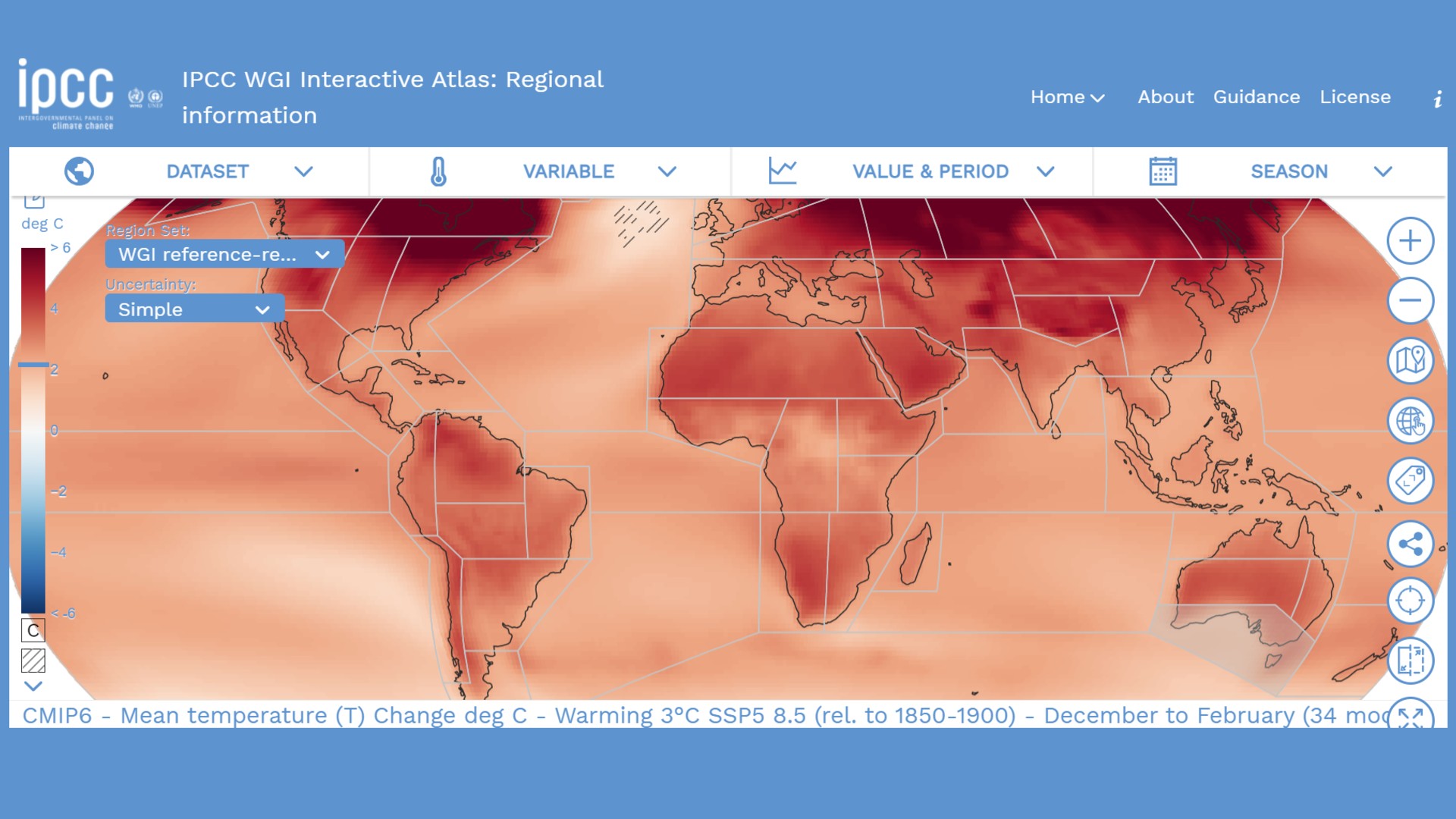The height and width of the screenshot is (819, 1456).
Task: Toggle the color scale unit display
Action: tap(33, 627)
